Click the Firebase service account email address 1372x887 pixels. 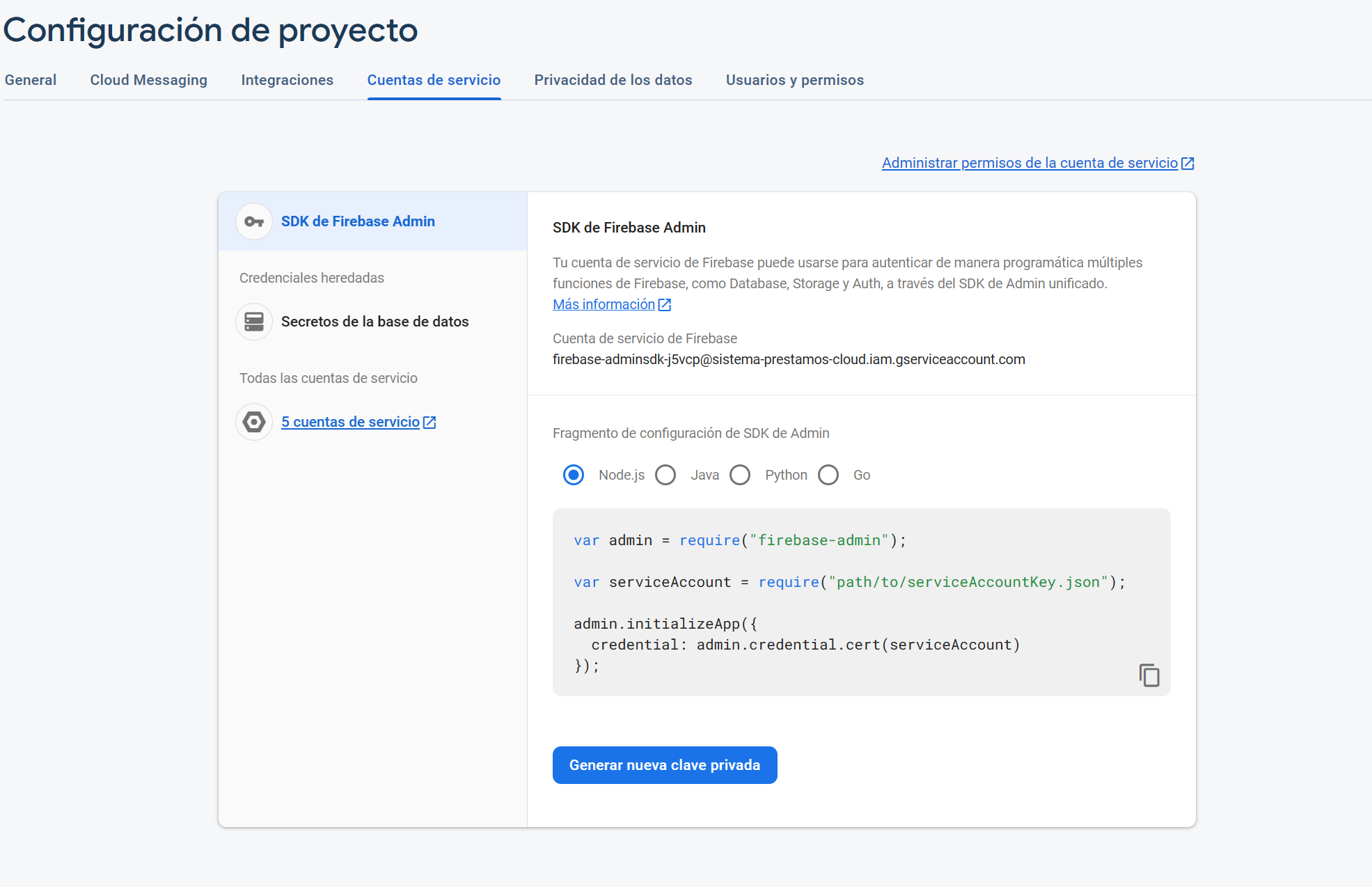coord(789,359)
